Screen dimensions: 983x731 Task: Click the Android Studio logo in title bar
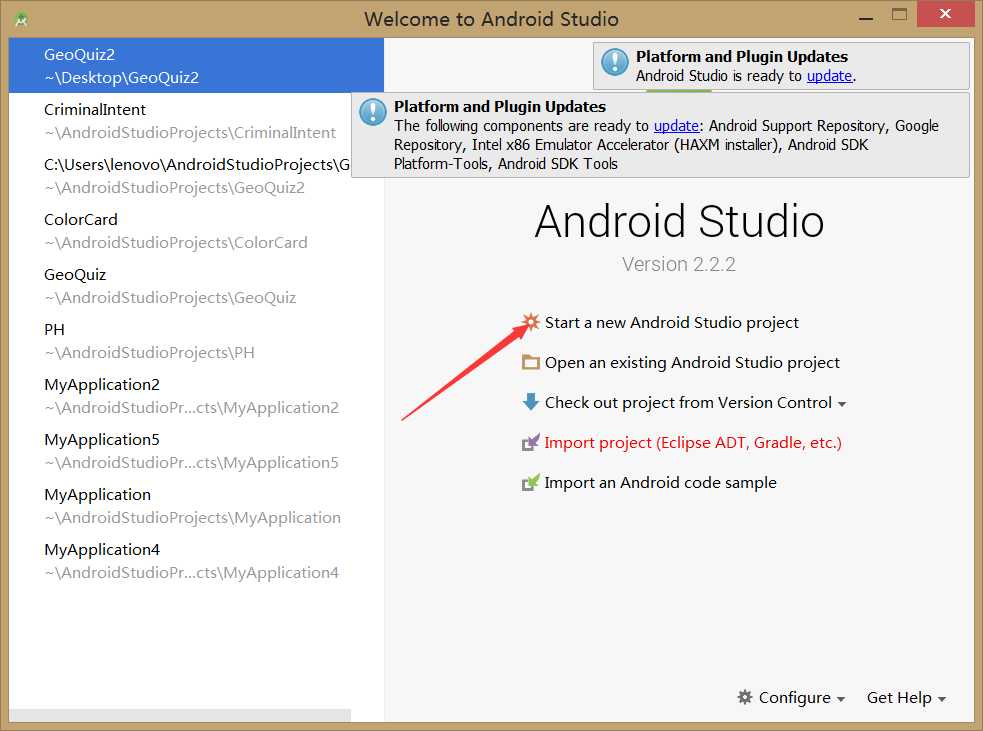click(x=21, y=19)
